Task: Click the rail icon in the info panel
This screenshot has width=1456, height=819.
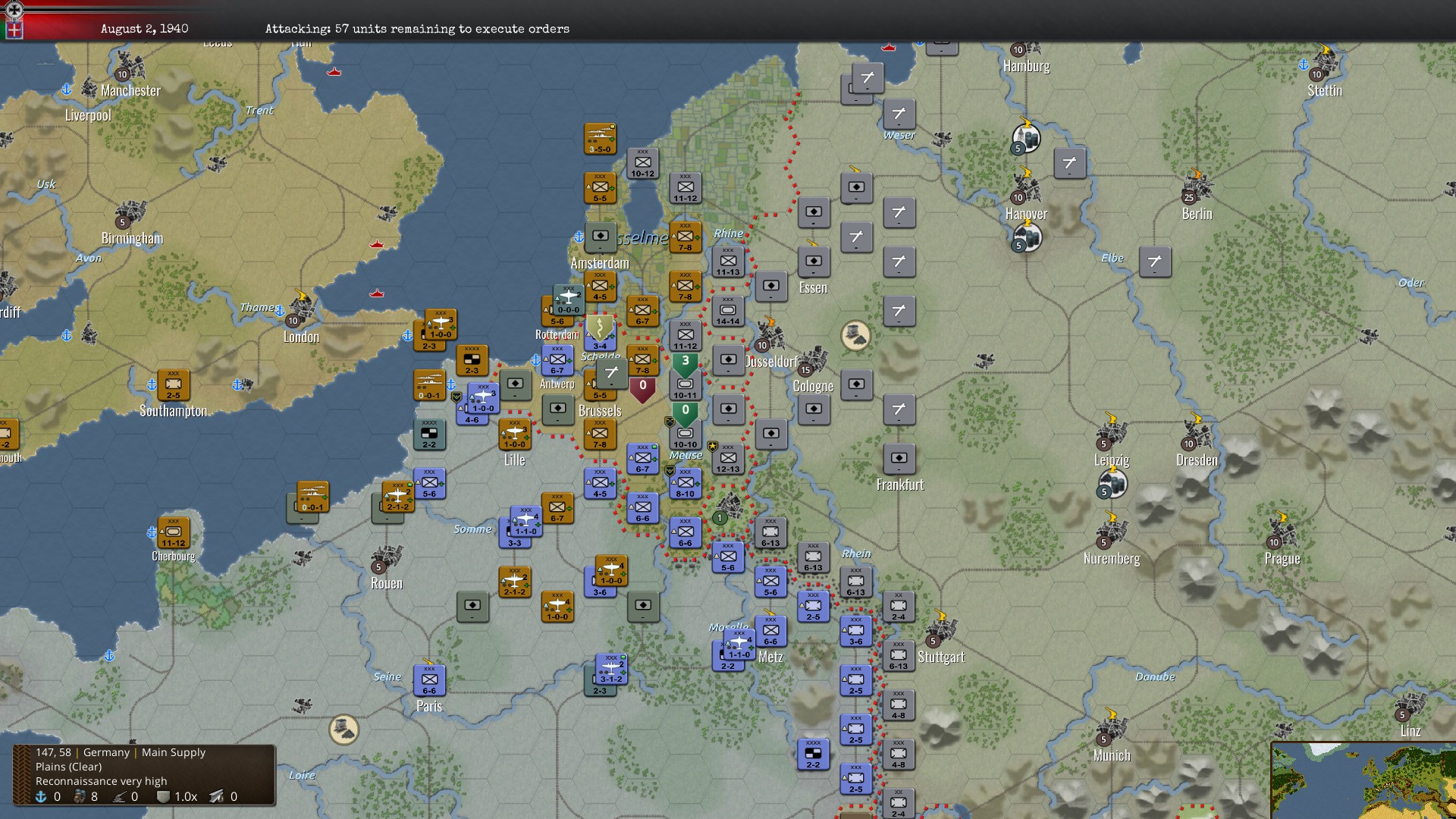Action: pyautogui.click(x=216, y=796)
